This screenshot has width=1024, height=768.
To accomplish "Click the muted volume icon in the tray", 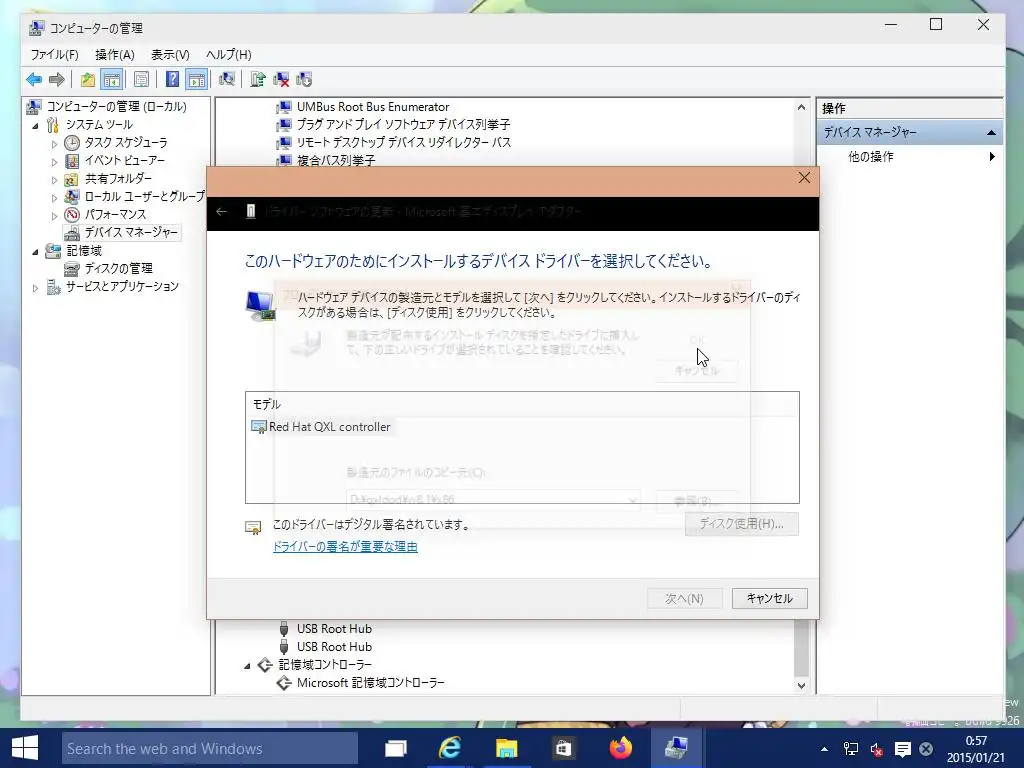I will [x=876, y=749].
